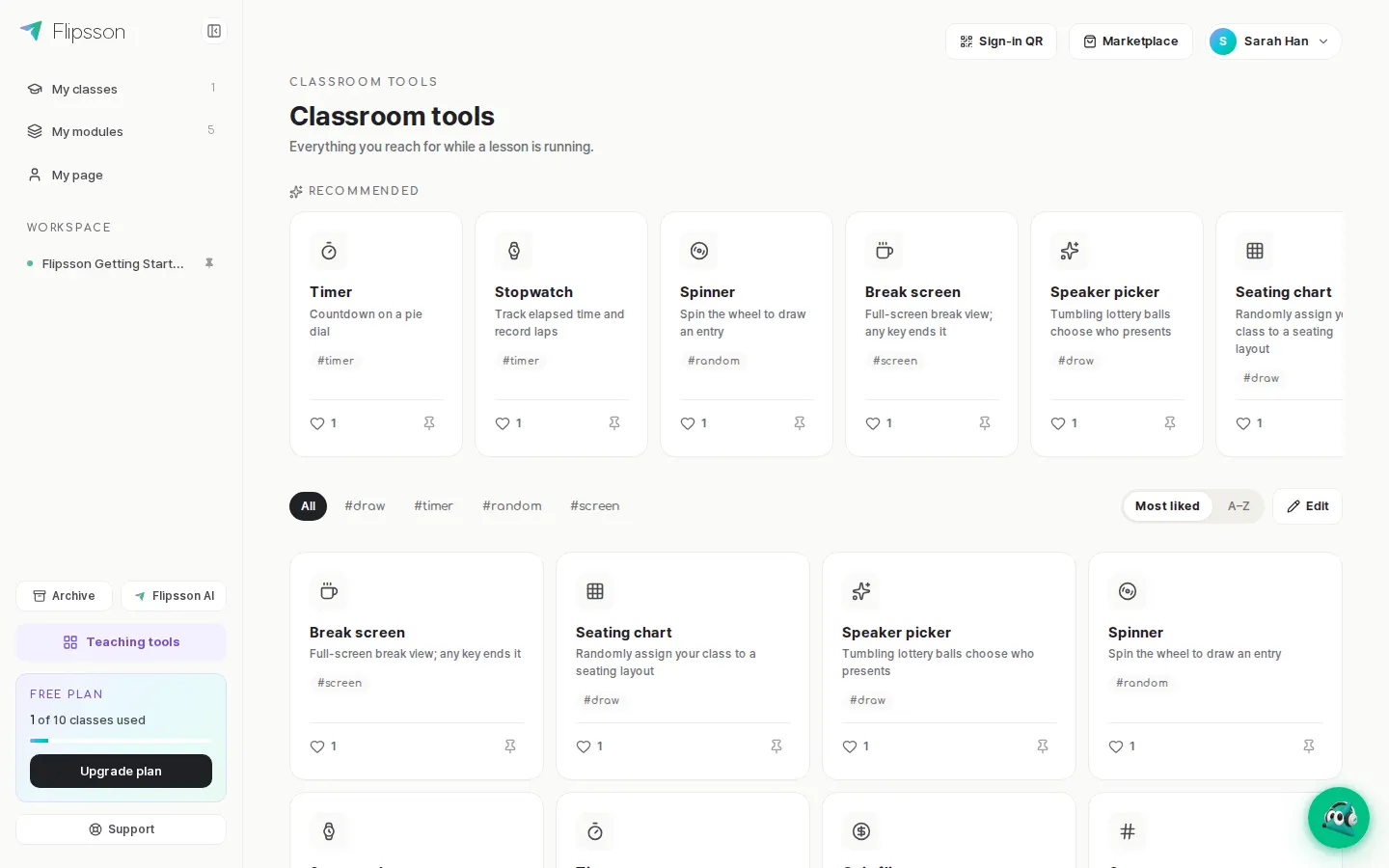Open Teaching tools in sidebar
1389x868 pixels.
[122, 642]
